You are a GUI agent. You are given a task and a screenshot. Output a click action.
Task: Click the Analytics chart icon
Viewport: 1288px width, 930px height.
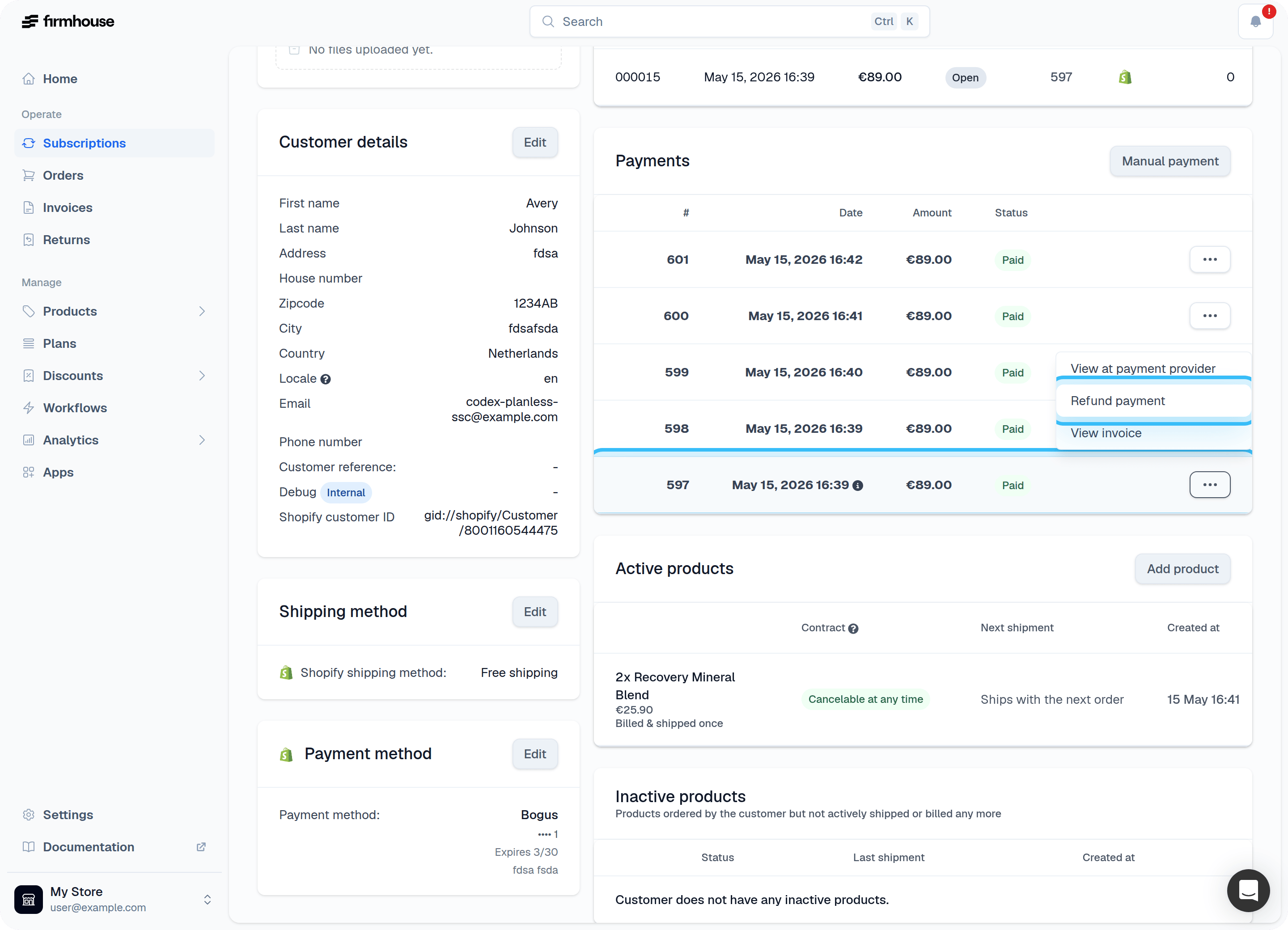coord(28,440)
